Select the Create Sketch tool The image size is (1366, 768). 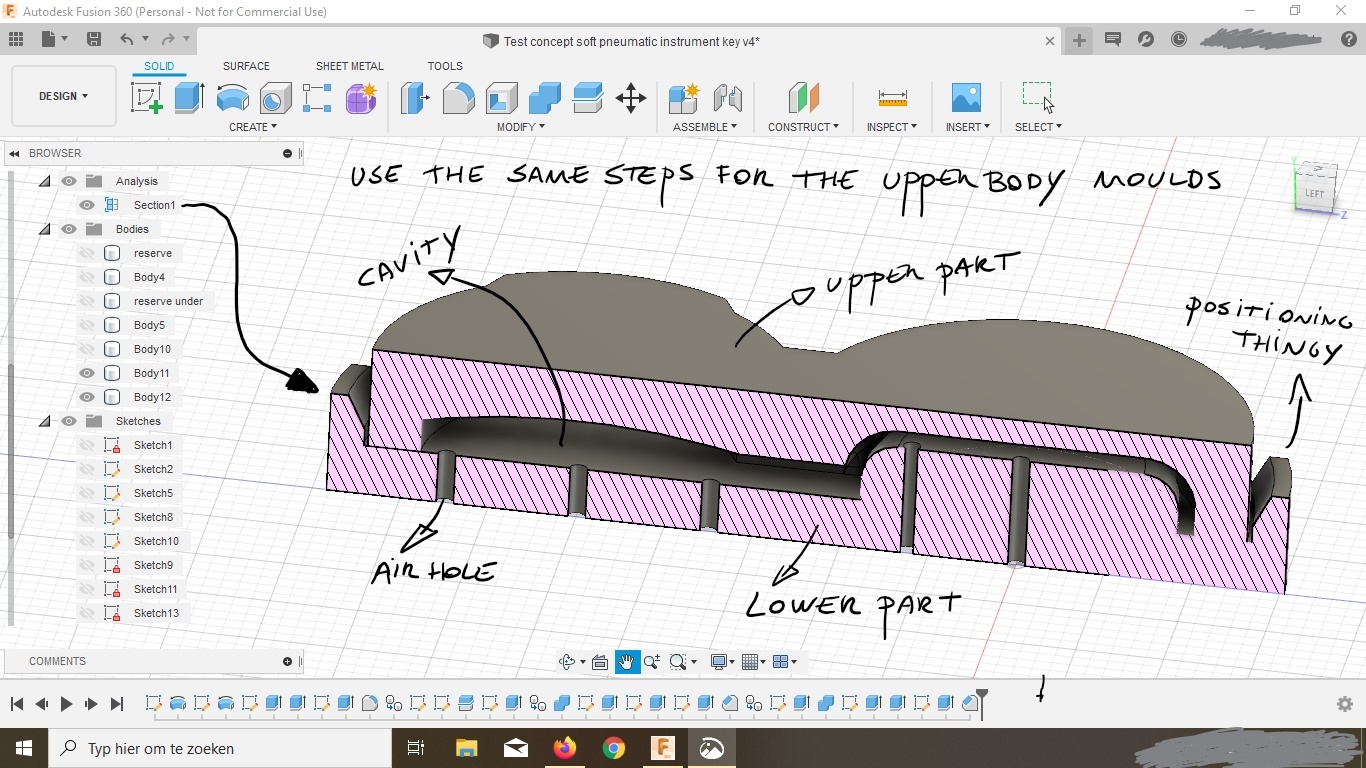pos(147,98)
